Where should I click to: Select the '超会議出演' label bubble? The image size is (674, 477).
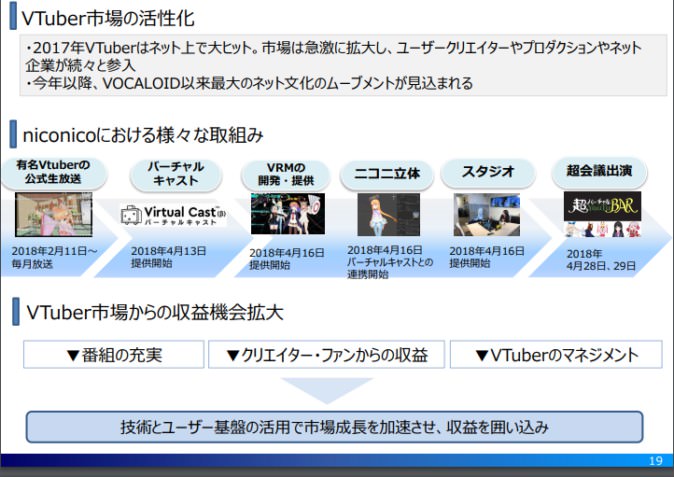(x=599, y=171)
